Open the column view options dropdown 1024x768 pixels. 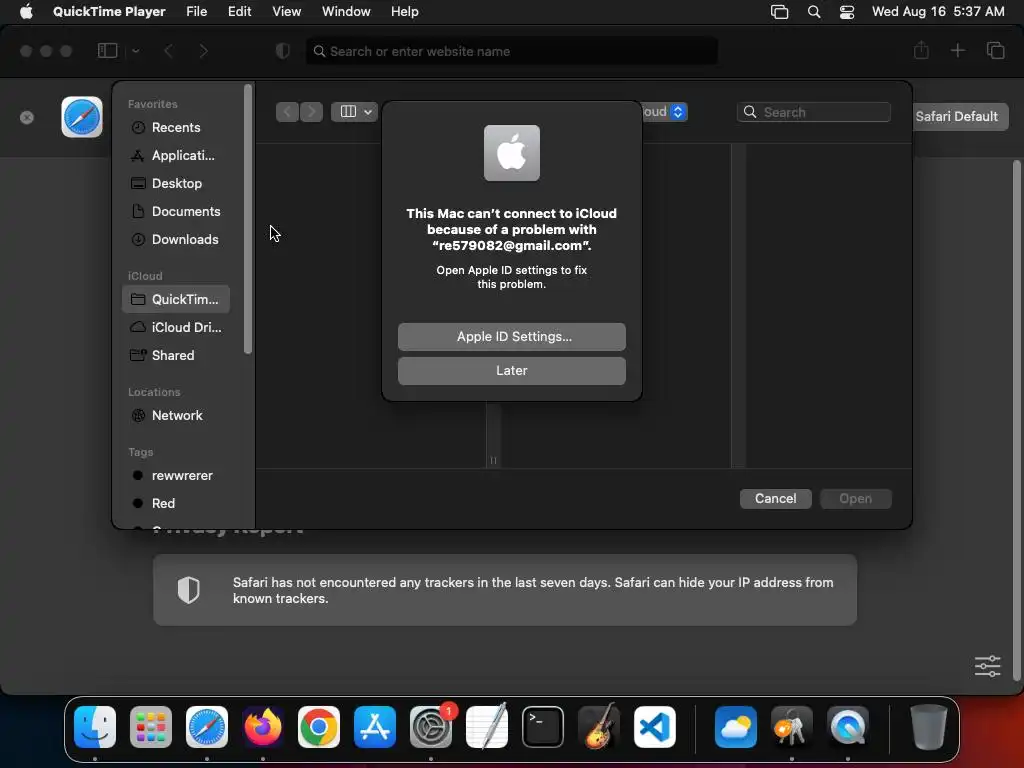pyautogui.click(x=355, y=112)
